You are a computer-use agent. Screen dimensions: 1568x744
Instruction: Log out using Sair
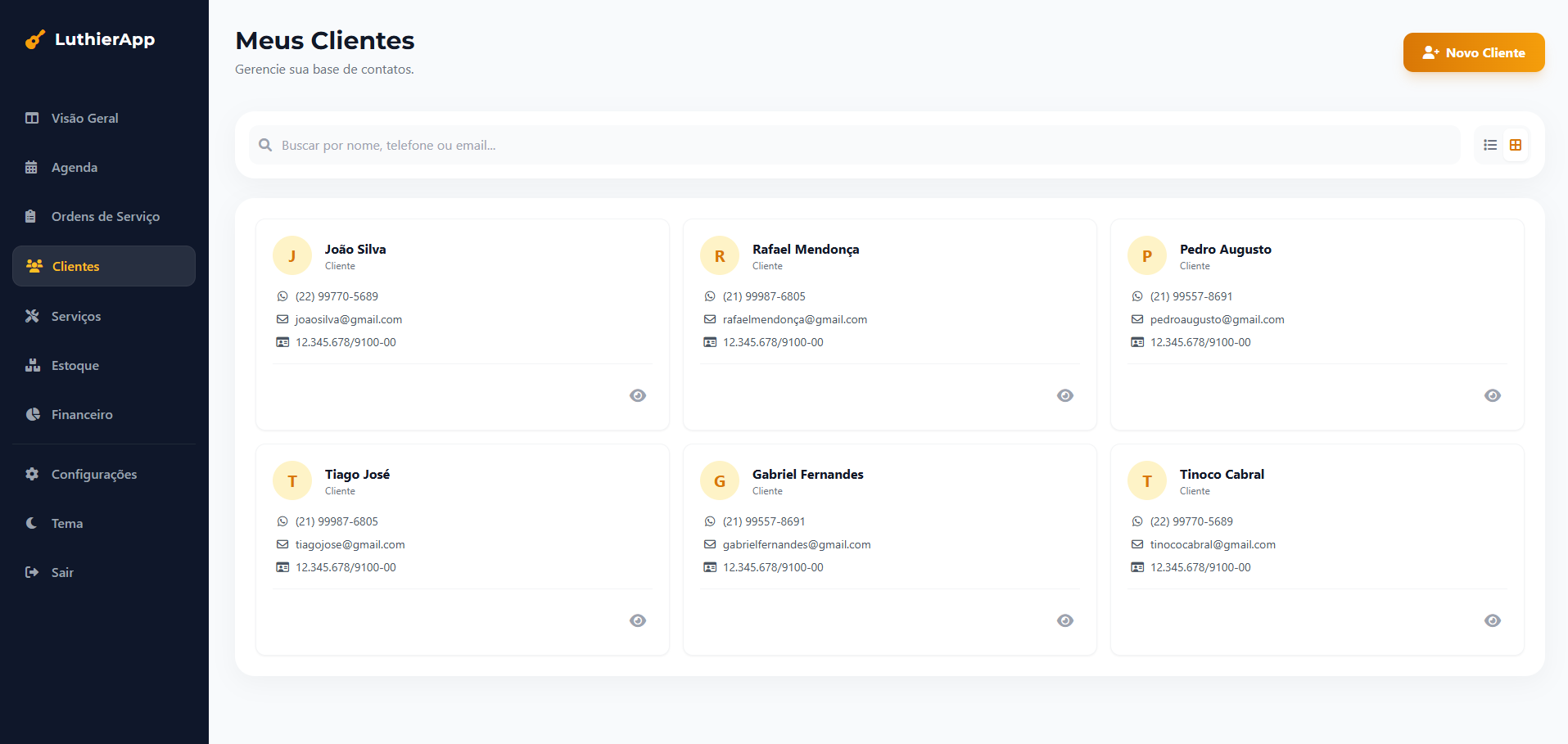[x=62, y=573]
